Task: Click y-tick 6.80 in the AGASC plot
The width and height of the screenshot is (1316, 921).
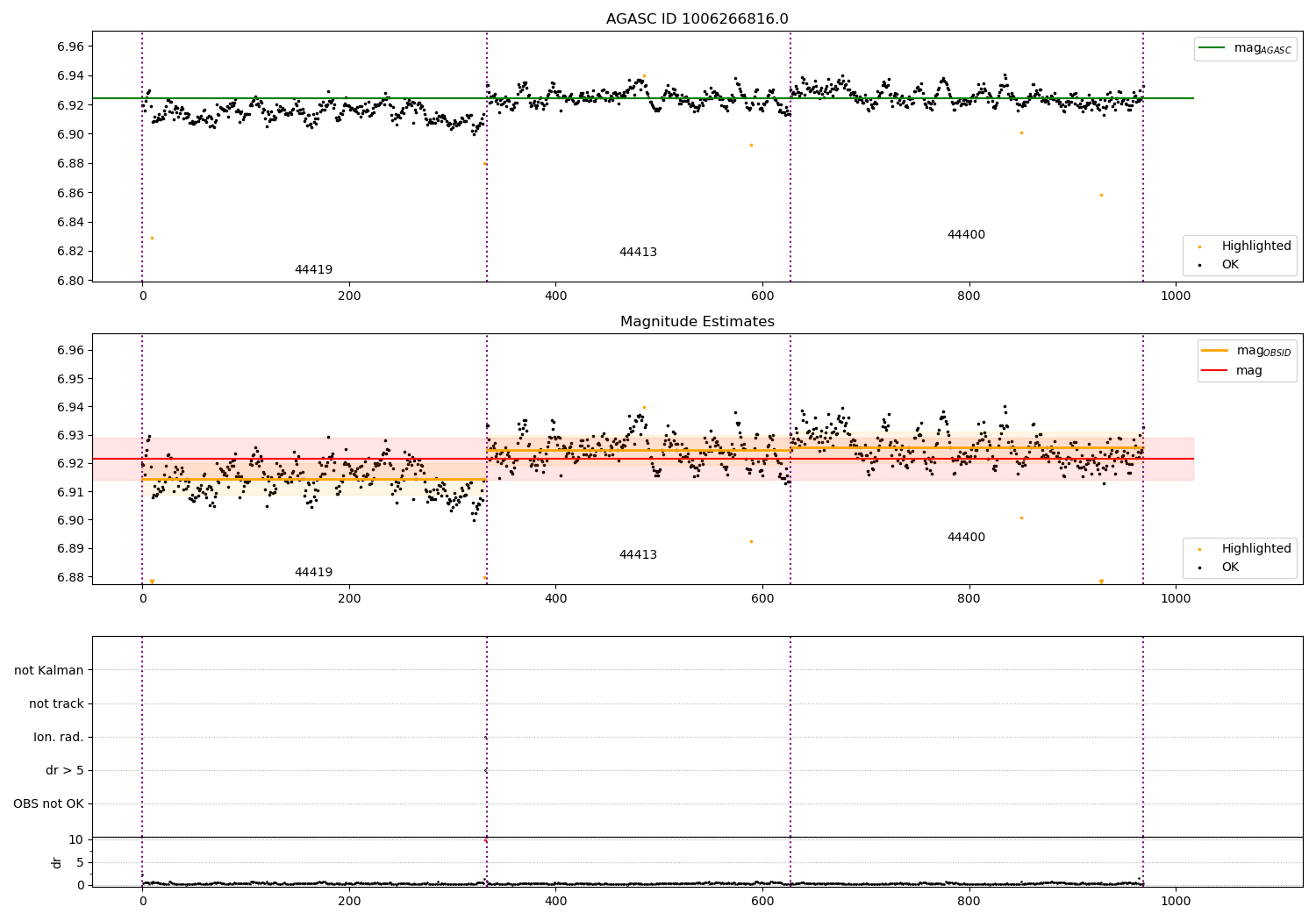Action: (x=69, y=281)
